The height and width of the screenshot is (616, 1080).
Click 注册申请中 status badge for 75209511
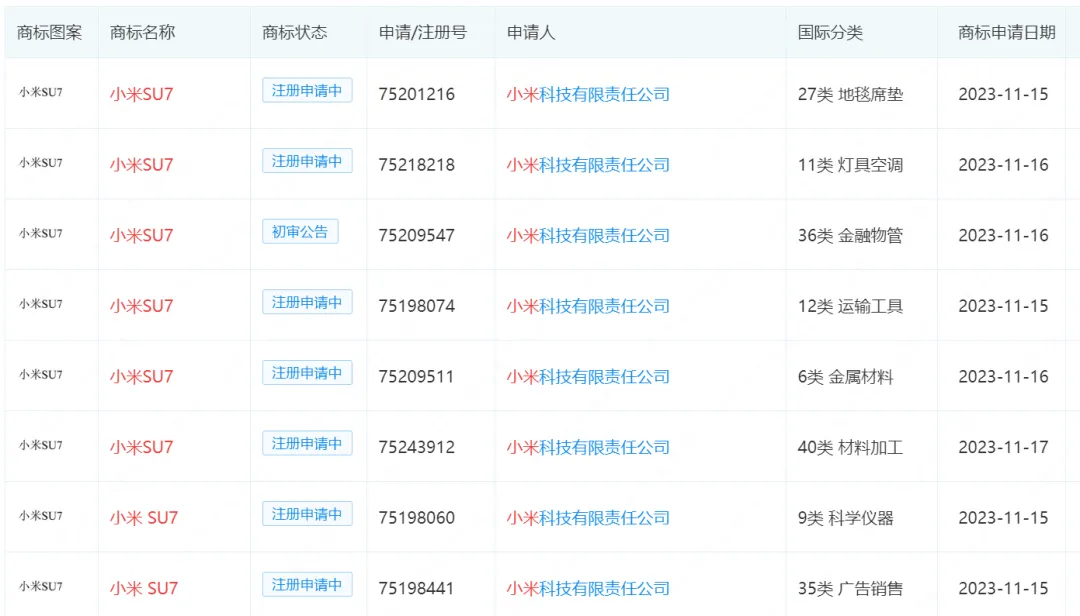click(x=307, y=373)
